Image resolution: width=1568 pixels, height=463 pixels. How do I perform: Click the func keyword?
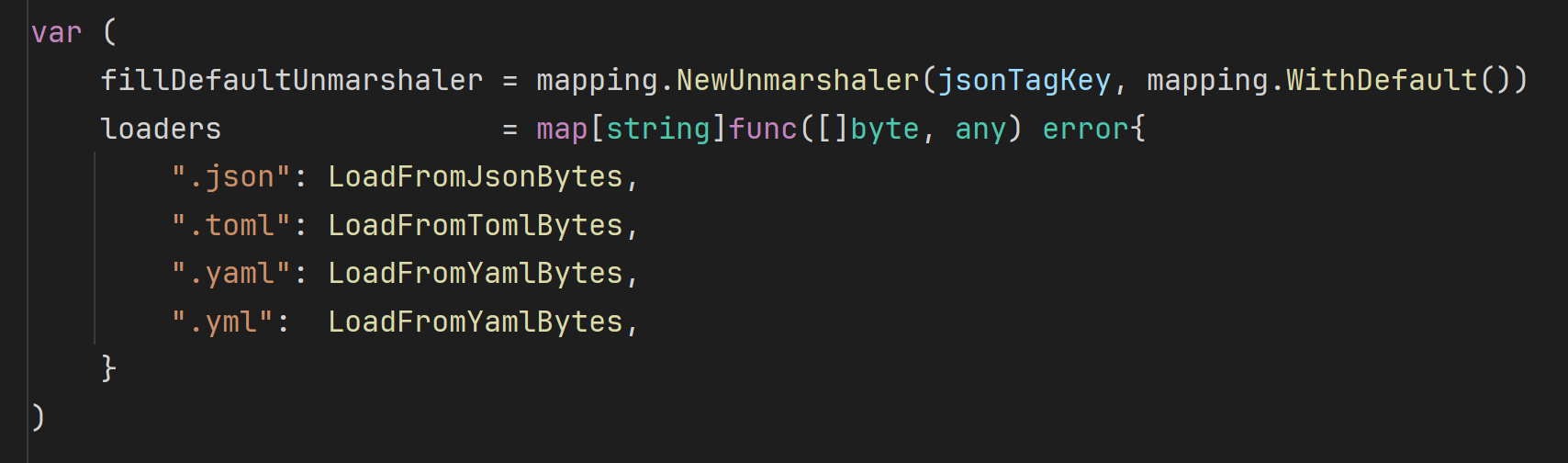point(763,130)
